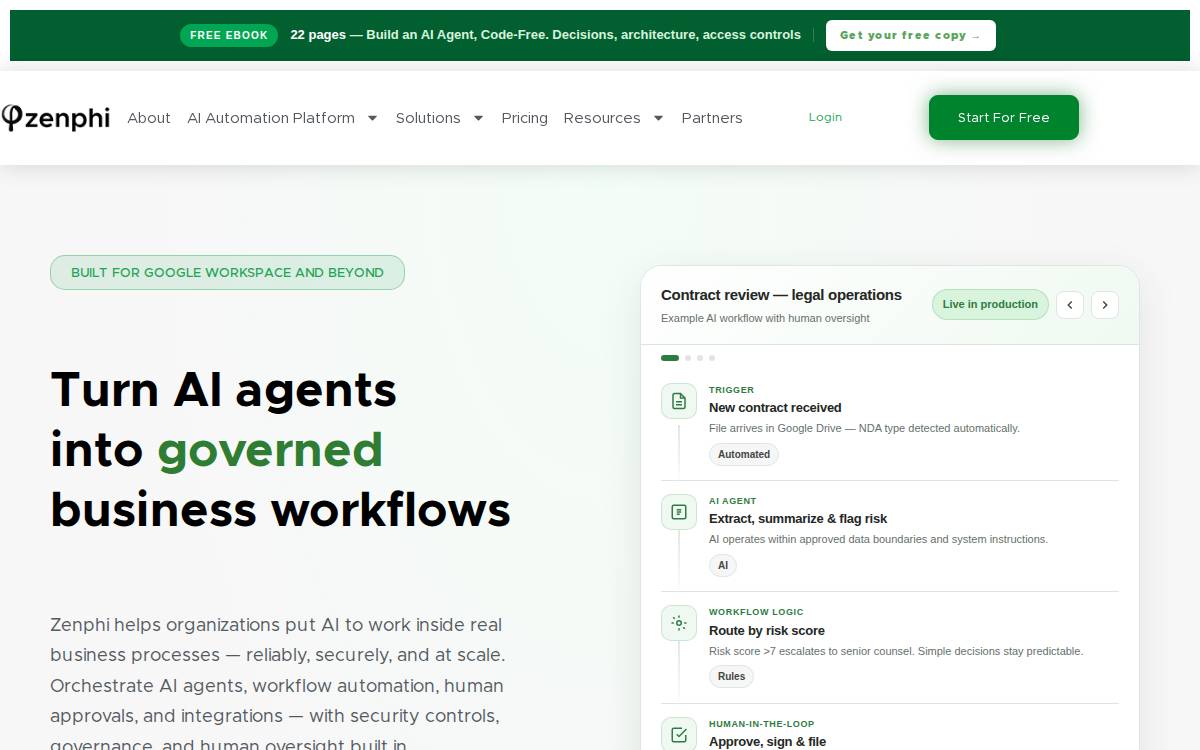1200x750 pixels.
Task: Open the AI Automation Platform menu
Action: 271,118
